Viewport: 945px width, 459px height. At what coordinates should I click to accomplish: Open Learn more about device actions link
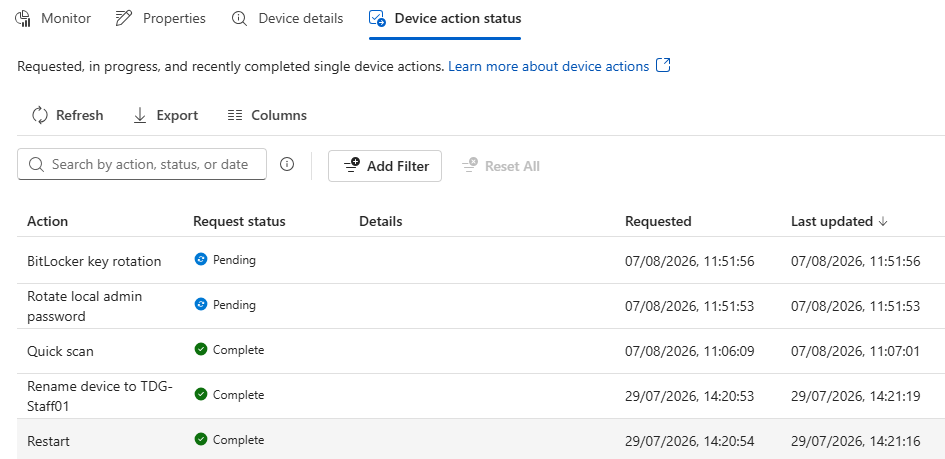[x=548, y=66]
